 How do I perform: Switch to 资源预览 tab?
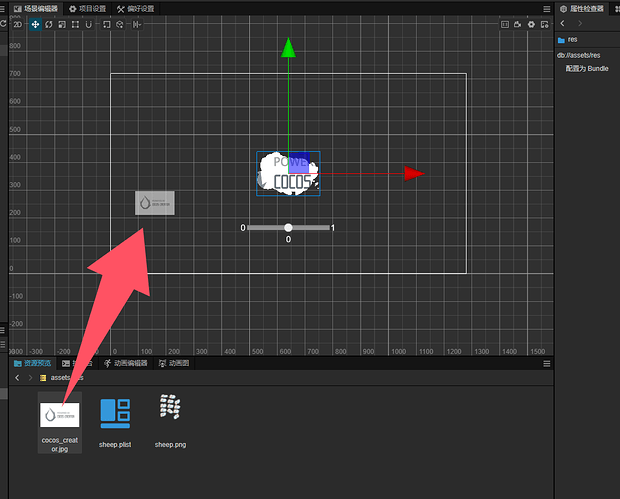32,363
